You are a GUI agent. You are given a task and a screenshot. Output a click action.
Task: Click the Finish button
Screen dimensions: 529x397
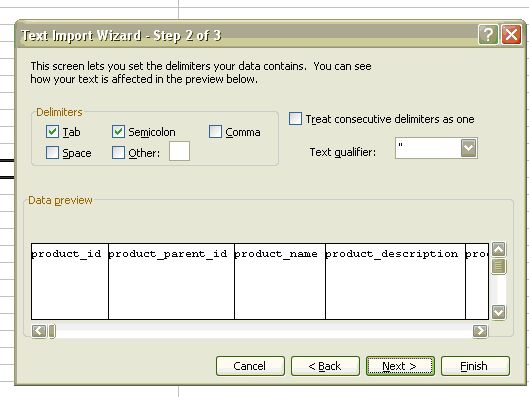tap(475, 366)
